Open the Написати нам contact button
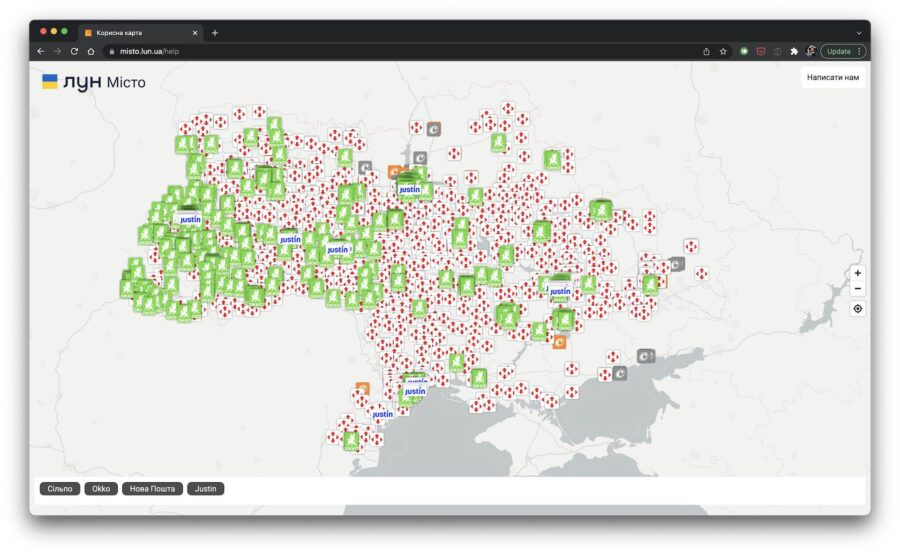Screen dimensions: 900x554 (x=833, y=78)
